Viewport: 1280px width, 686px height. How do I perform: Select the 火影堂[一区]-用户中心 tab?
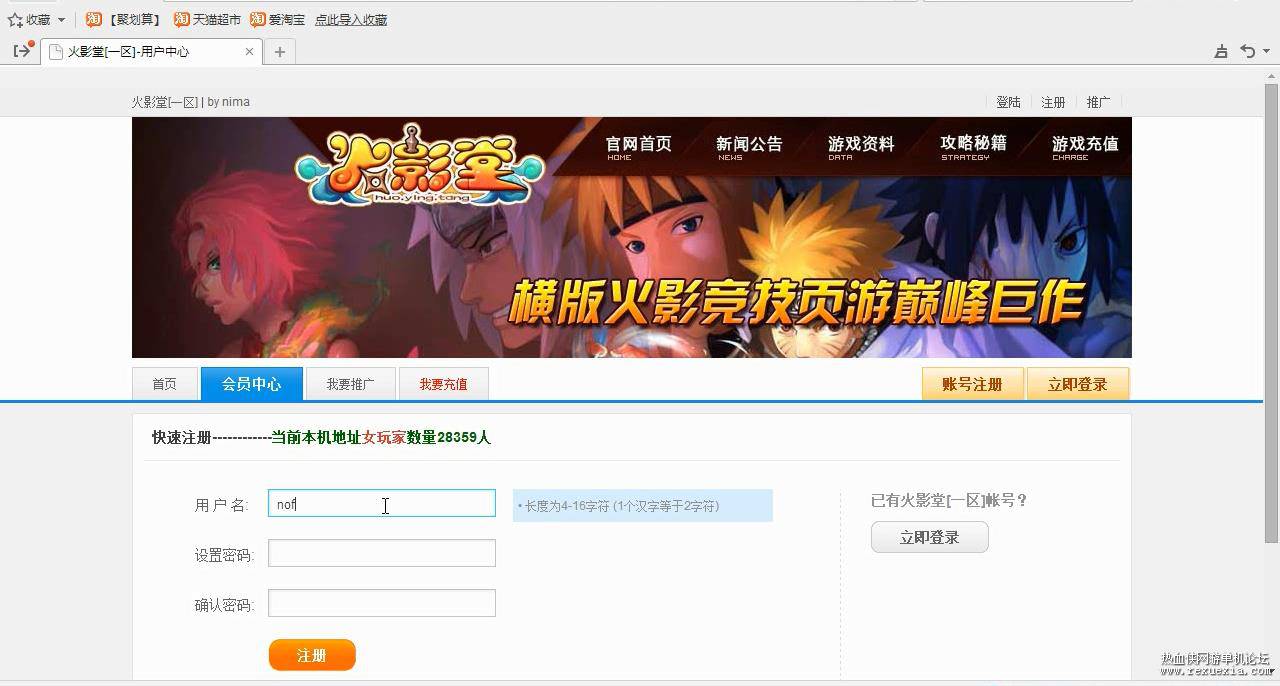150,52
